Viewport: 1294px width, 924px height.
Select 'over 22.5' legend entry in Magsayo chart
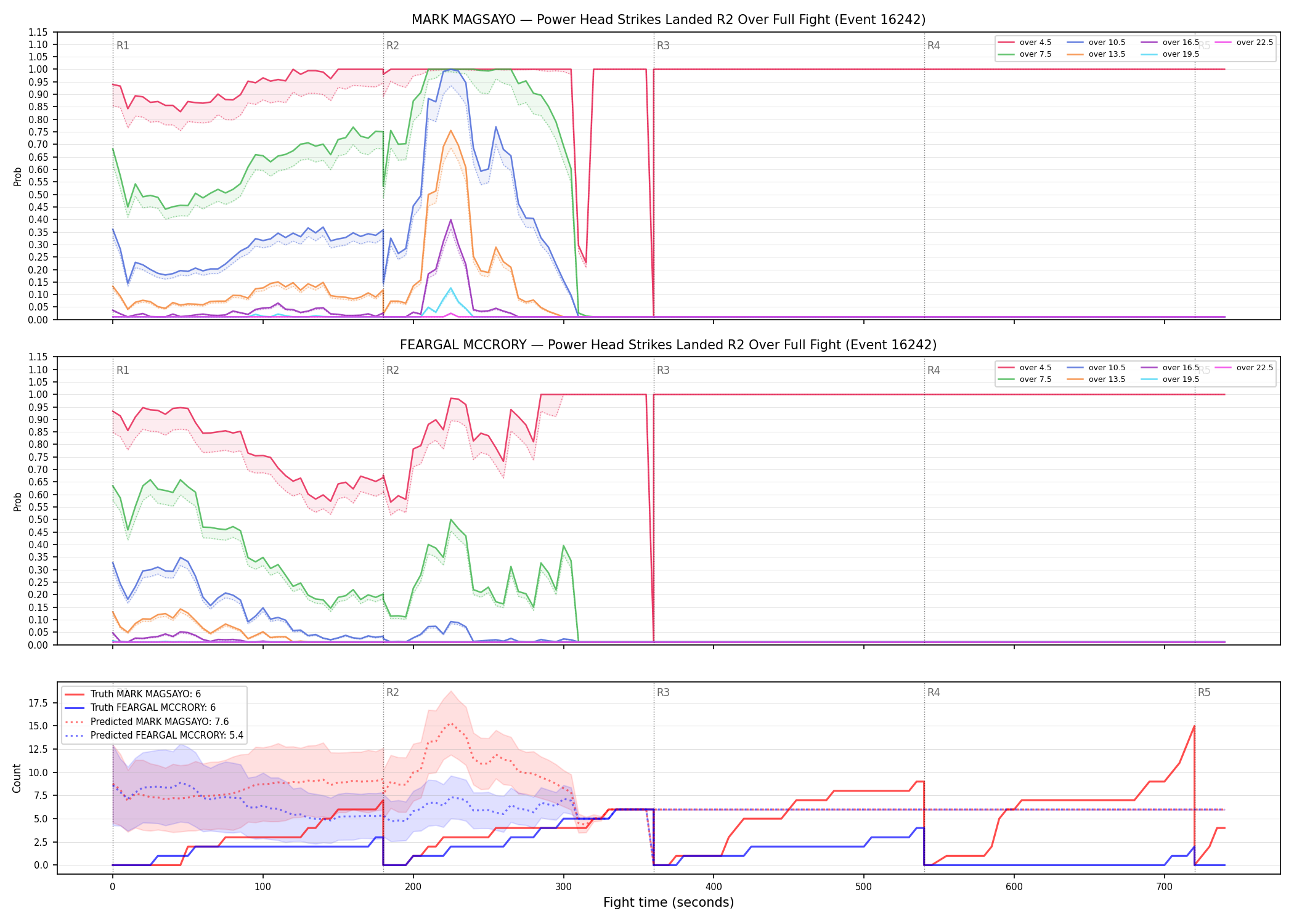pyautogui.click(x=1244, y=43)
